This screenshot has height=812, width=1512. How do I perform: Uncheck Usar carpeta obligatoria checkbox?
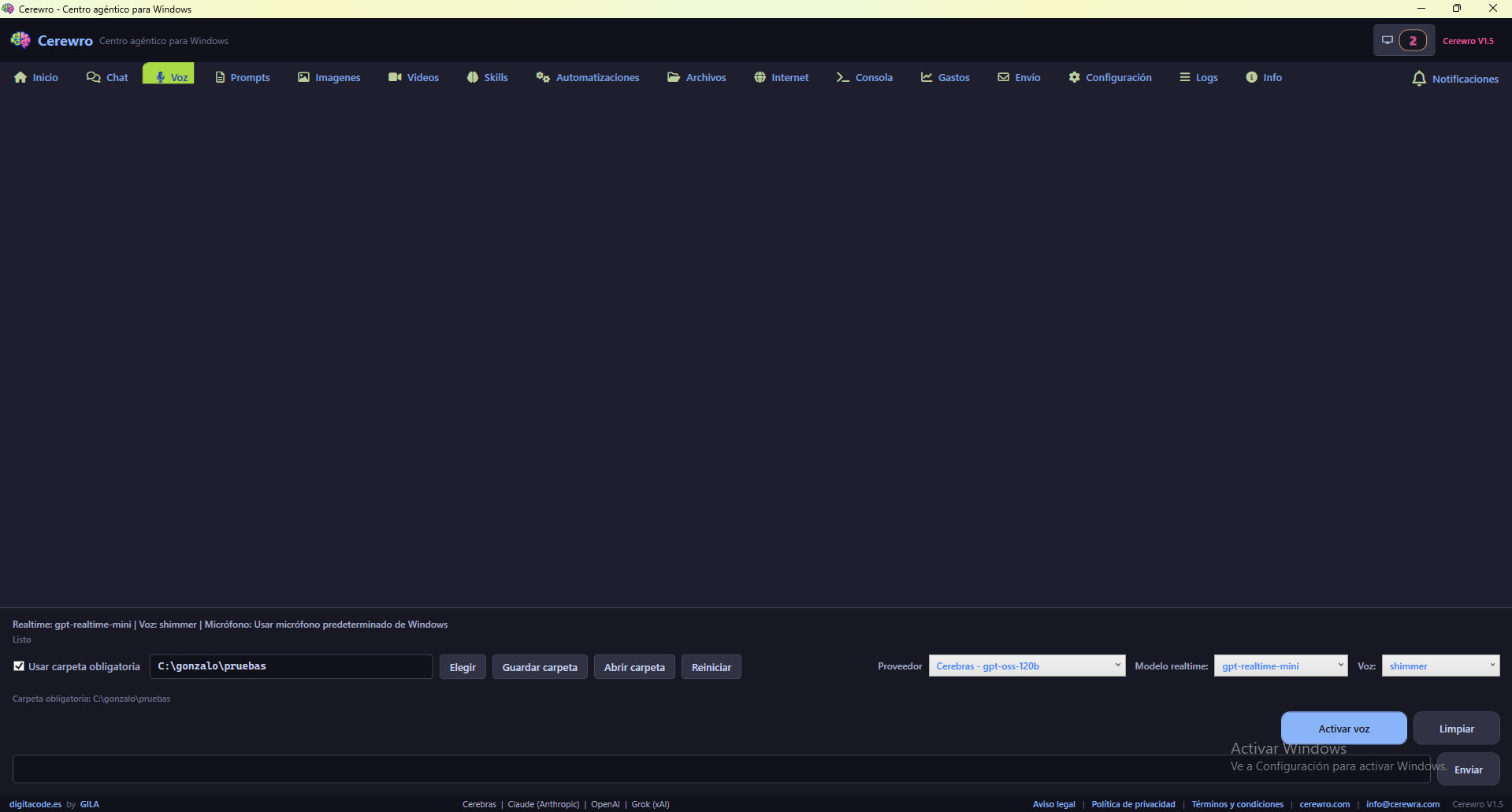19,666
